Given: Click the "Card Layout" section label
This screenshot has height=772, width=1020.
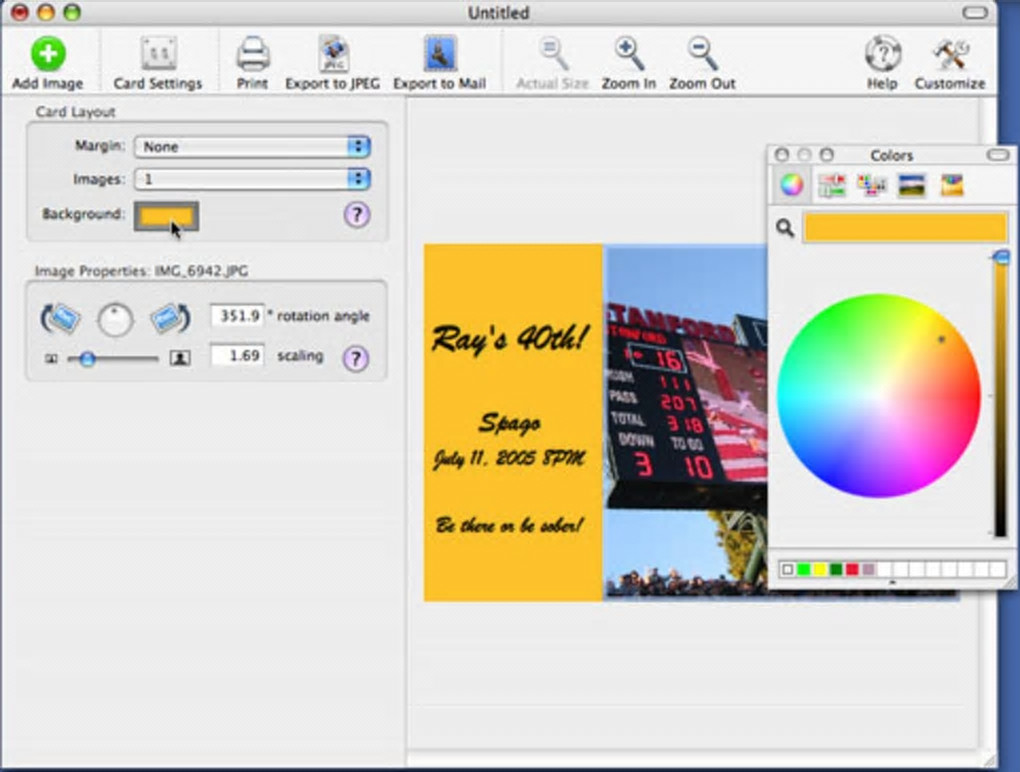Looking at the screenshot, I should [75, 112].
